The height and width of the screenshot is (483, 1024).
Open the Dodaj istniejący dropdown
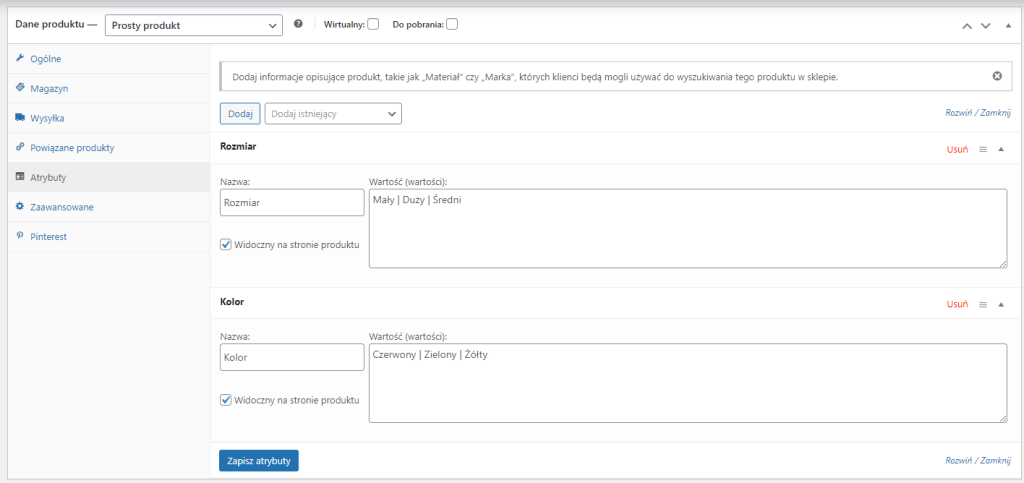click(x=333, y=114)
